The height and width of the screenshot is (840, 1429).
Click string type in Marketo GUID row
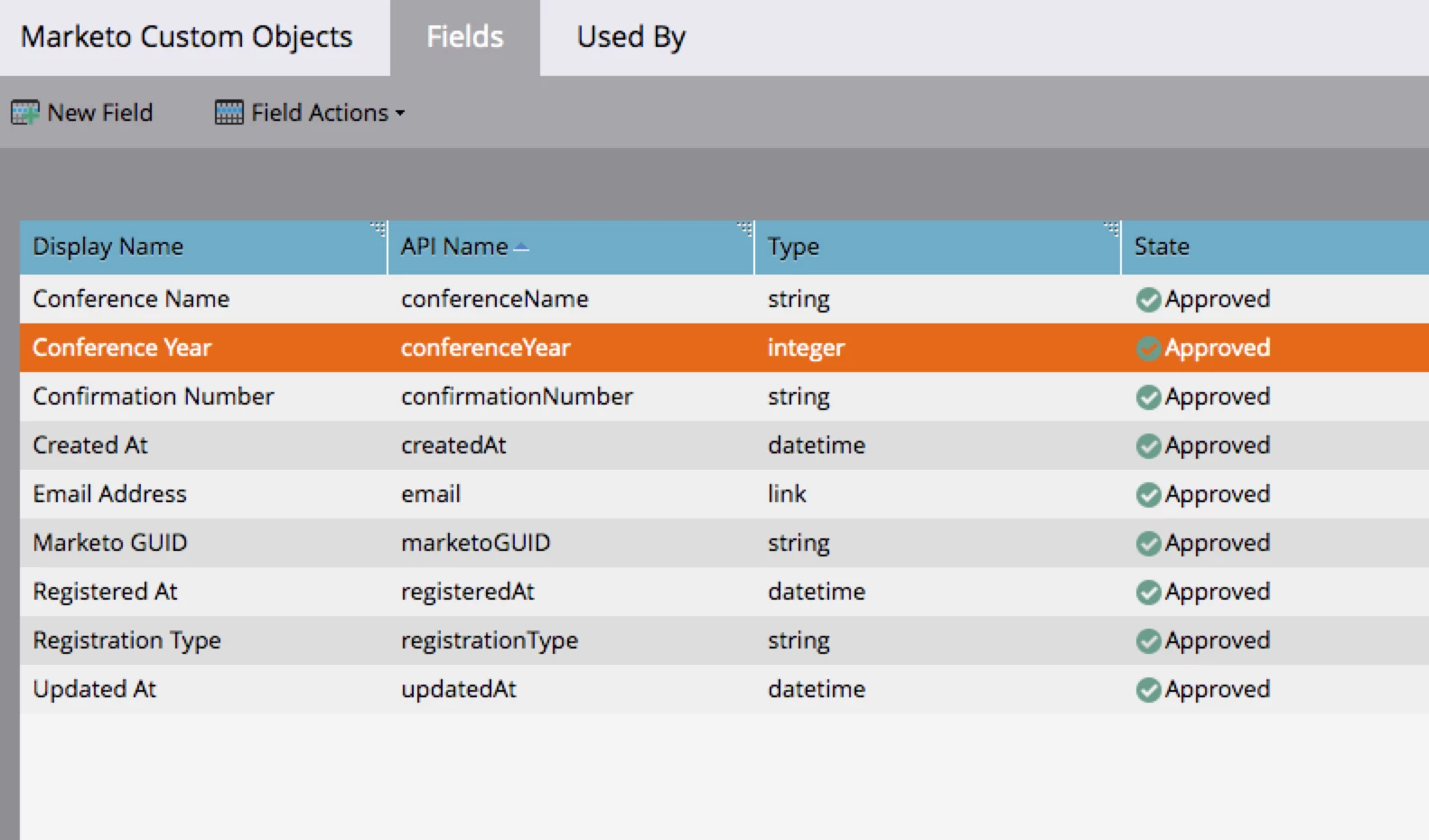click(799, 544)
